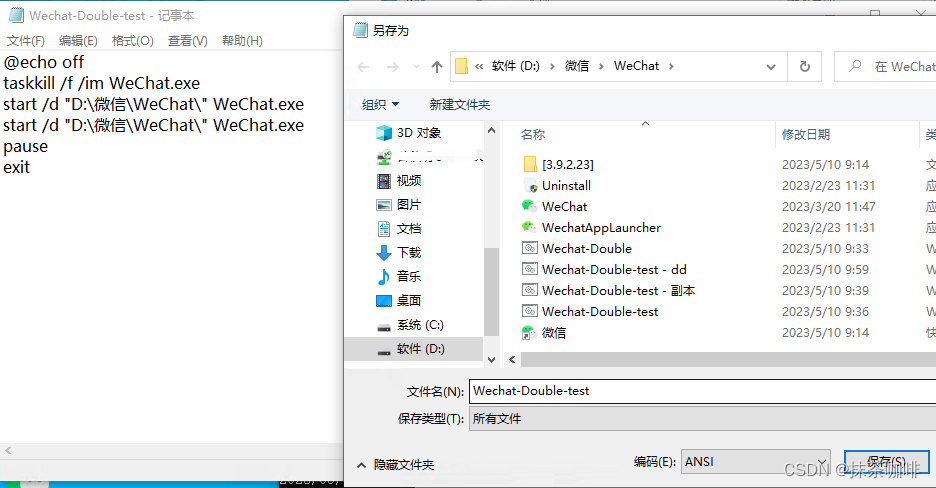
Task: Expand the address bar path history dropdown
Action: pyautogui.click(x=771, y=67)
